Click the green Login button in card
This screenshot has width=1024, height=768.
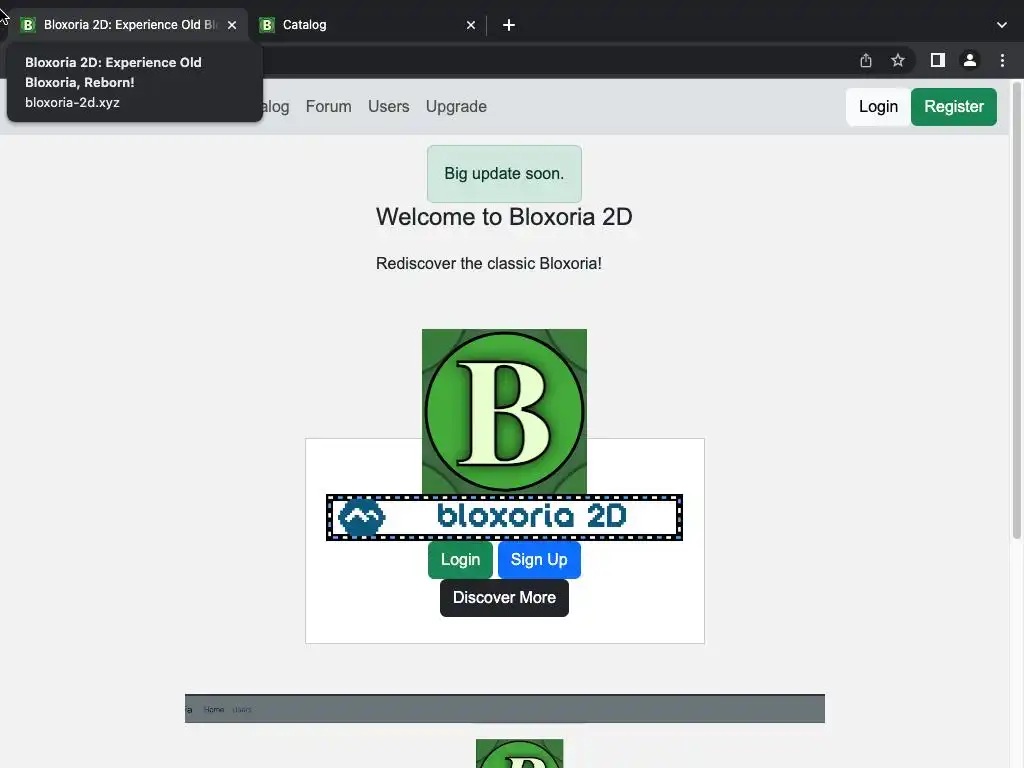tap(460, 560)
